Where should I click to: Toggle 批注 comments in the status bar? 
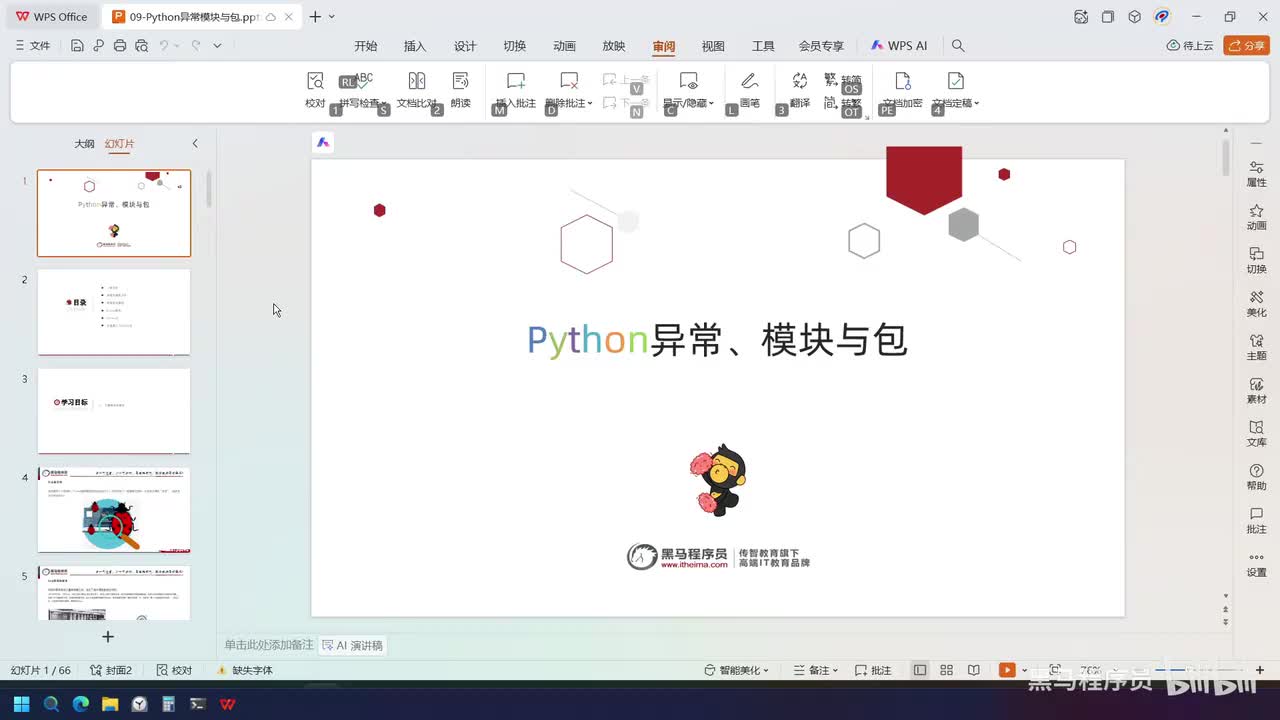(x=871, y=670)
